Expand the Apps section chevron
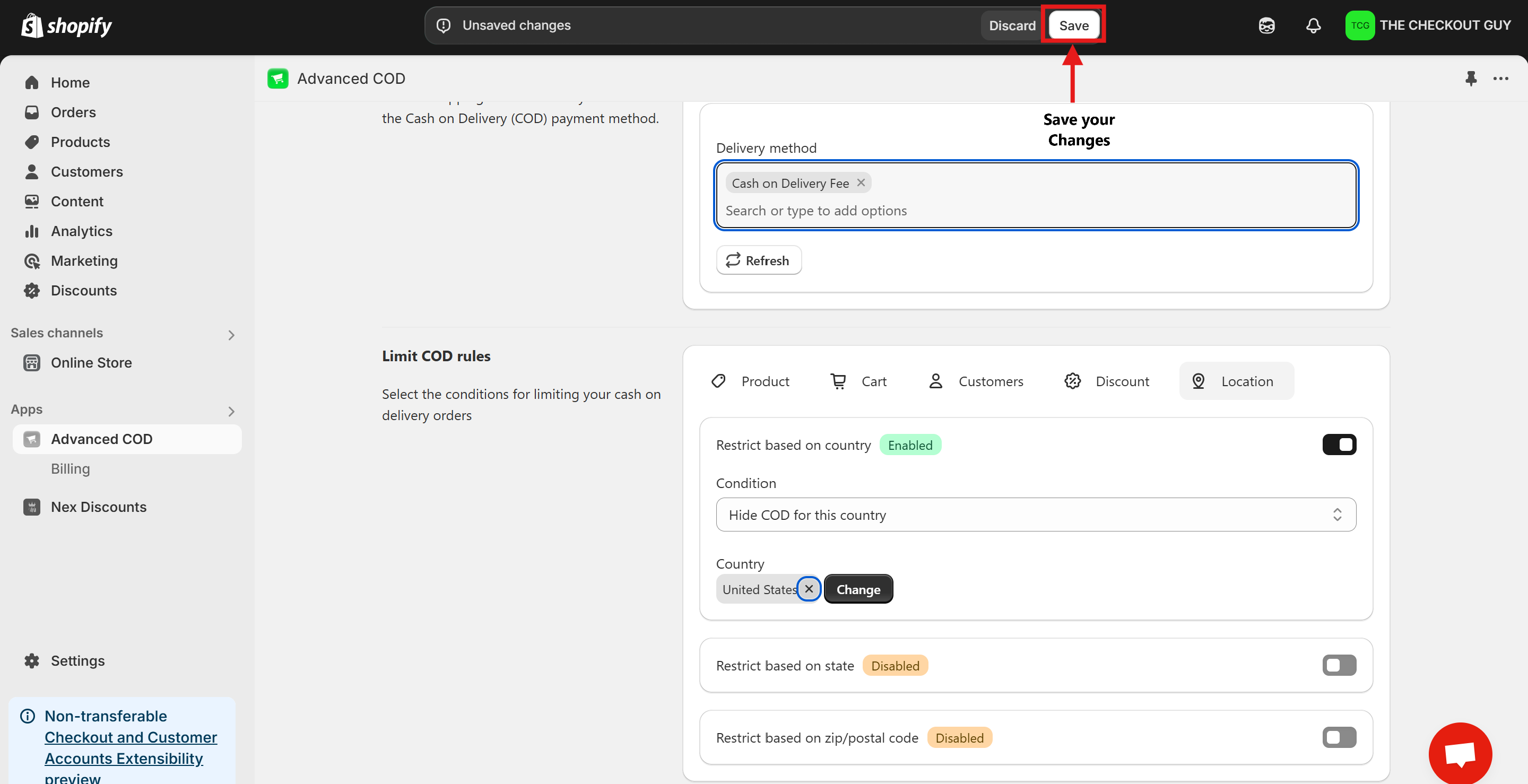The height and width of the screenshot is (784, 1528). click(x=231, y=412)
